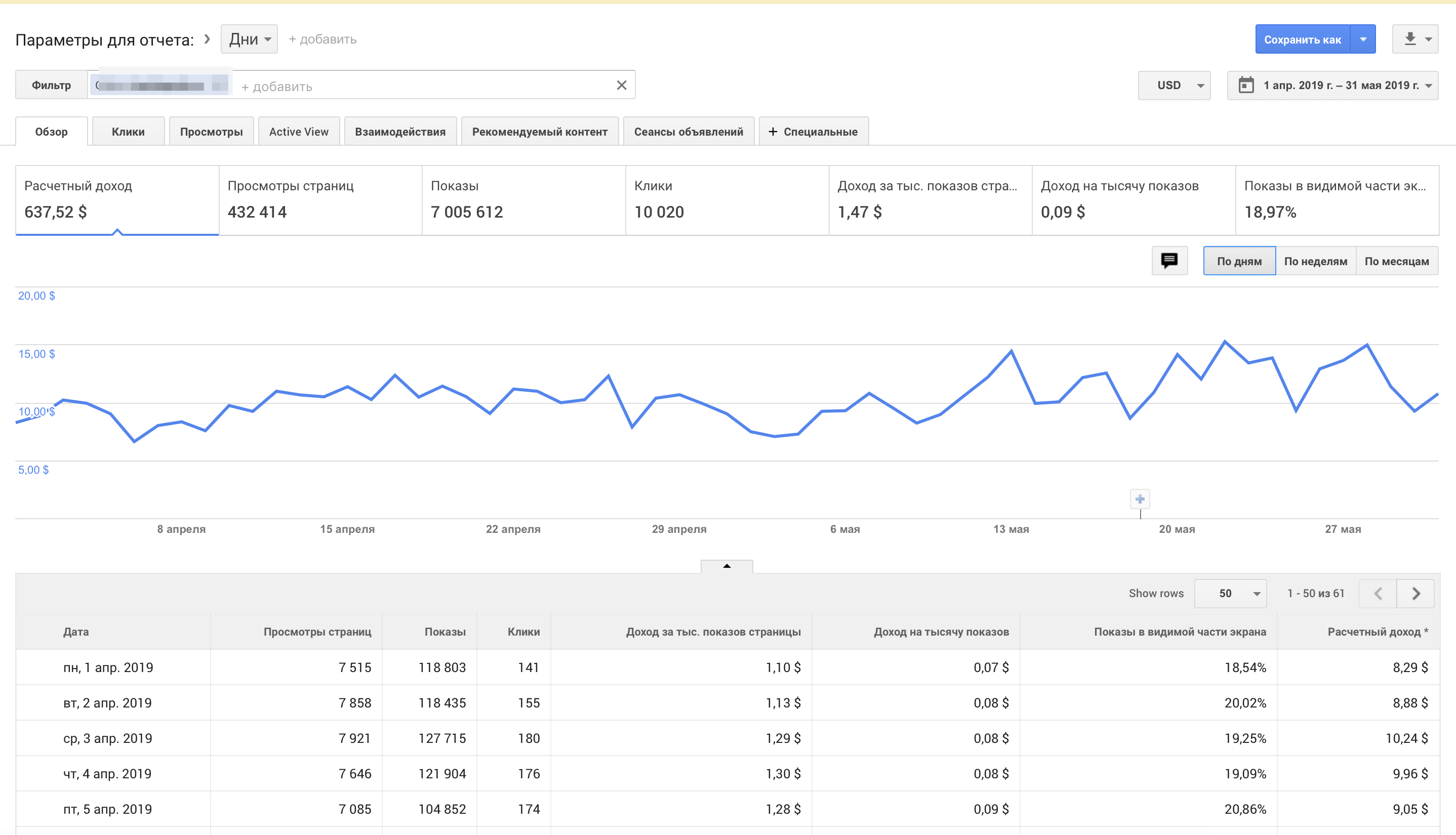Open chart annotations comment icon
Screen dimensions: 1456x835
coord(1169,261)
